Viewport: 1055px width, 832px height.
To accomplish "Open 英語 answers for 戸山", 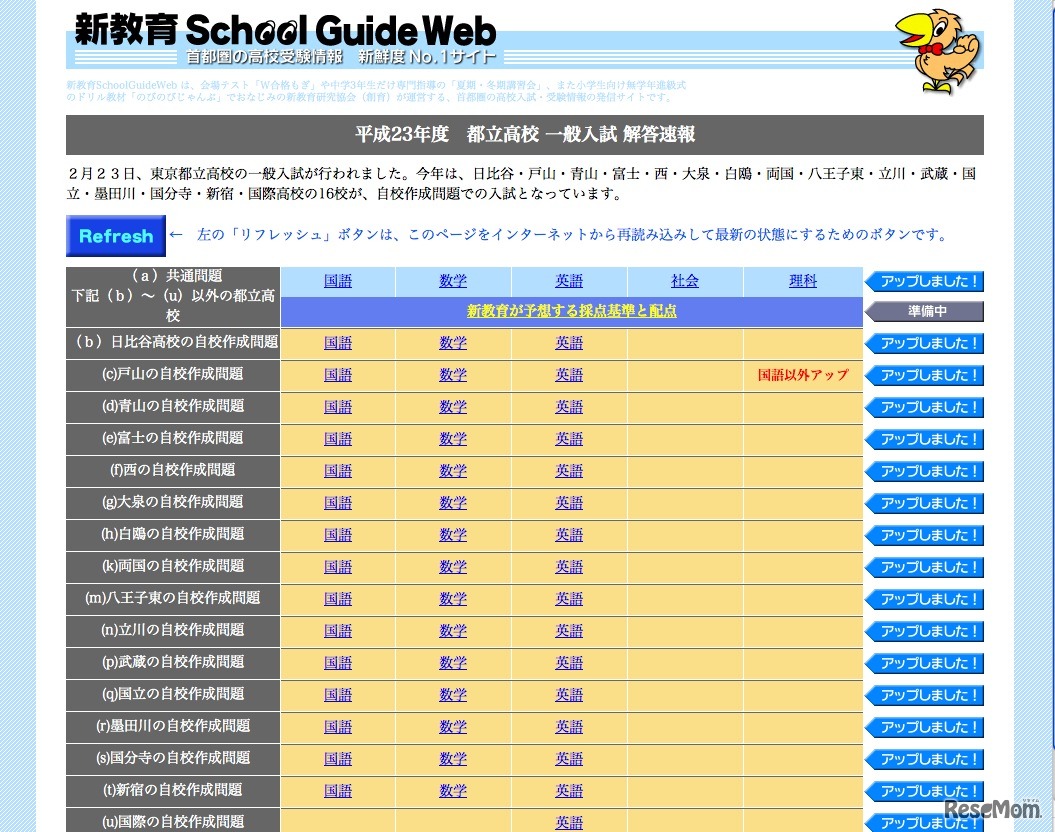I will pos(568,375).
